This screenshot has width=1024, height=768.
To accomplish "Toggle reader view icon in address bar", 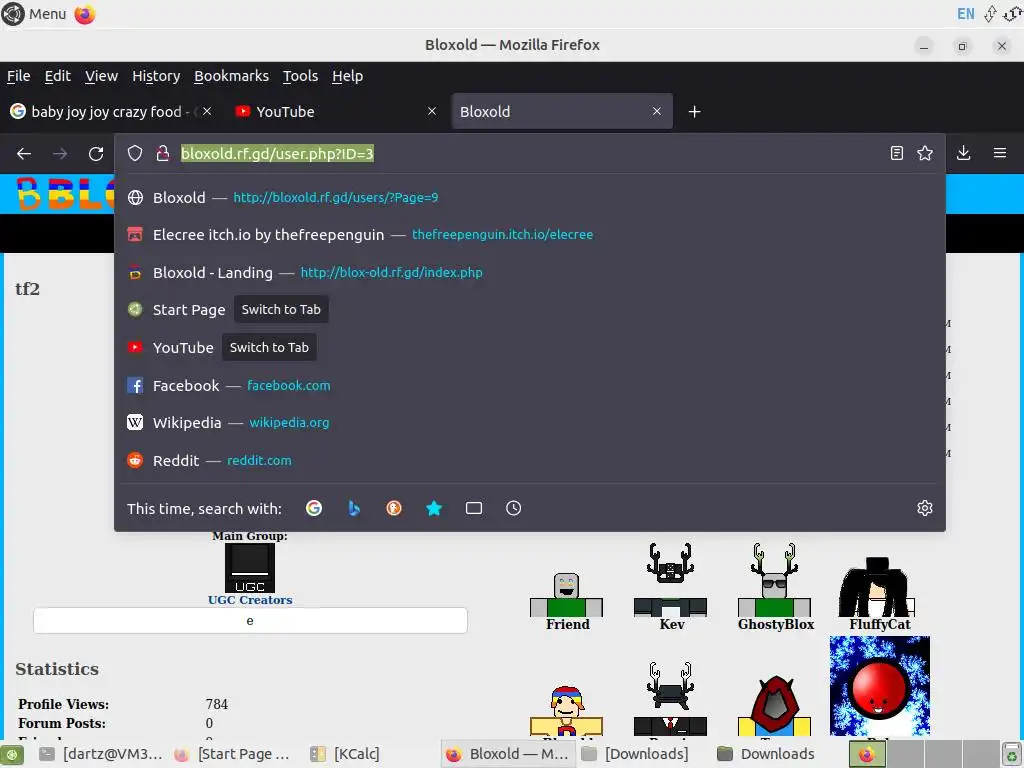I will point(897,153).
